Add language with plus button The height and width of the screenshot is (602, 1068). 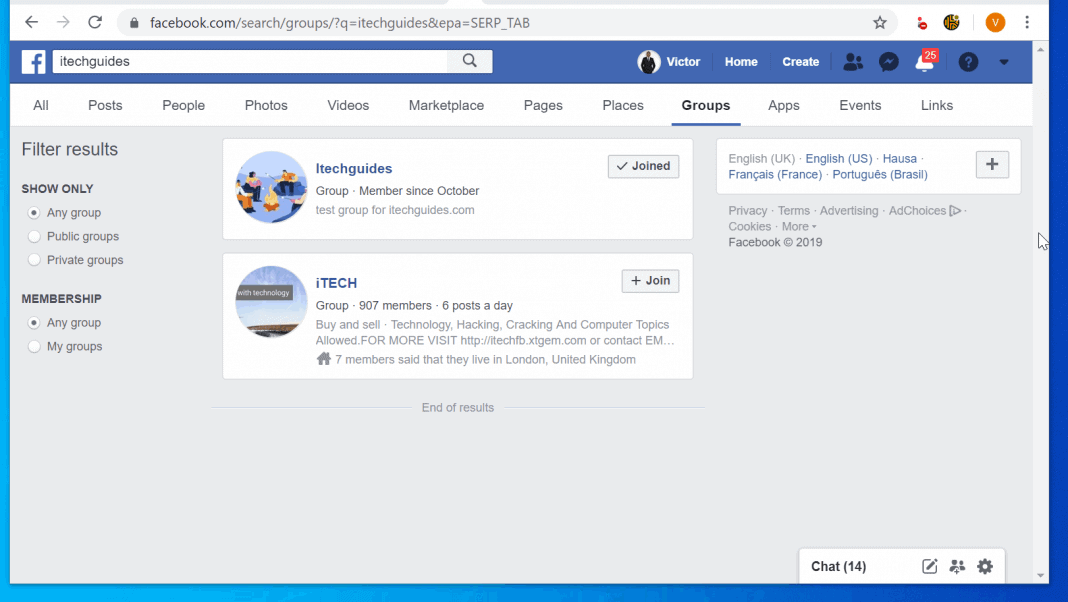coord(992,164)
